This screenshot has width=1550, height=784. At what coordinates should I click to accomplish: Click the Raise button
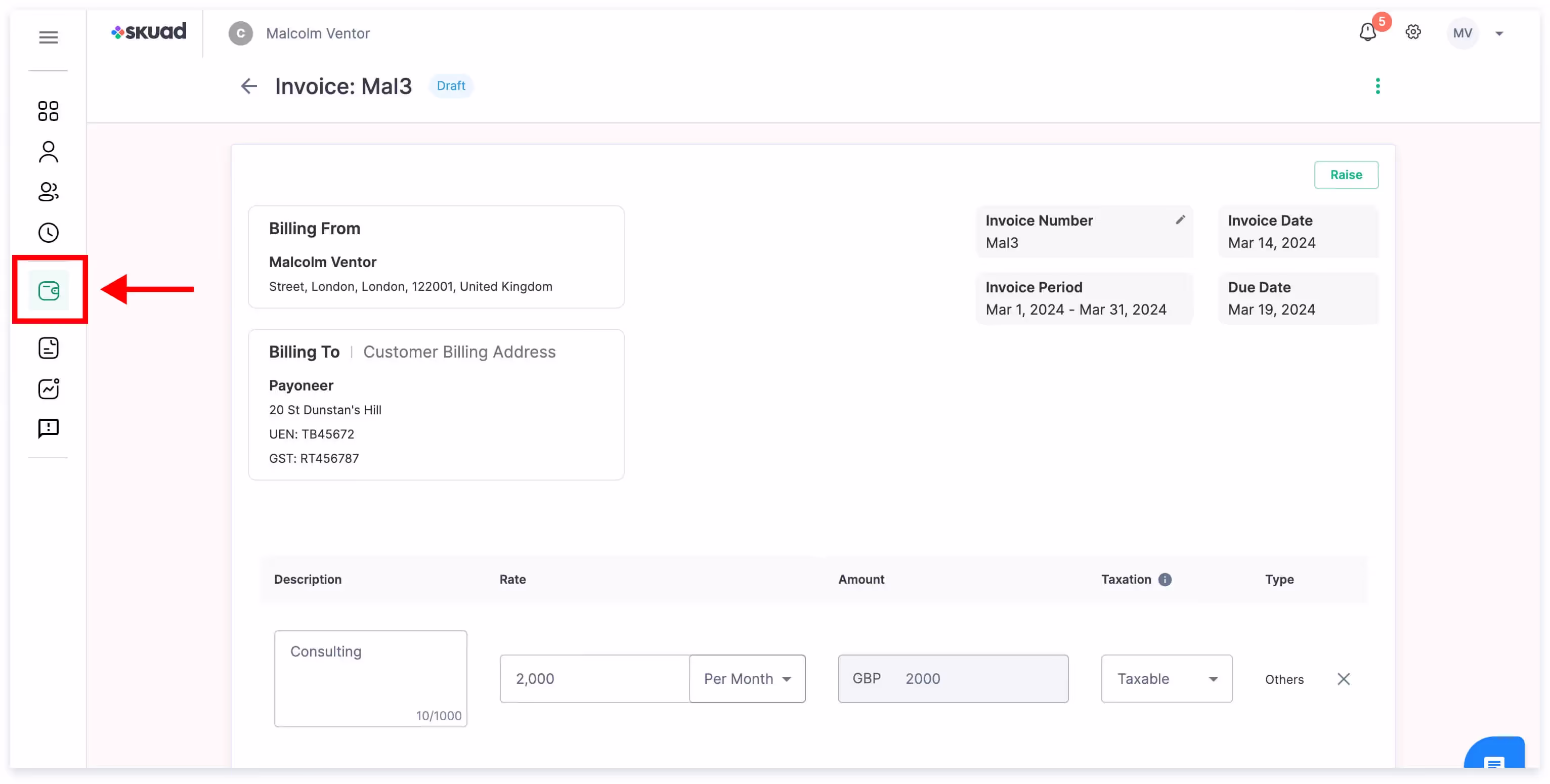1346,175
